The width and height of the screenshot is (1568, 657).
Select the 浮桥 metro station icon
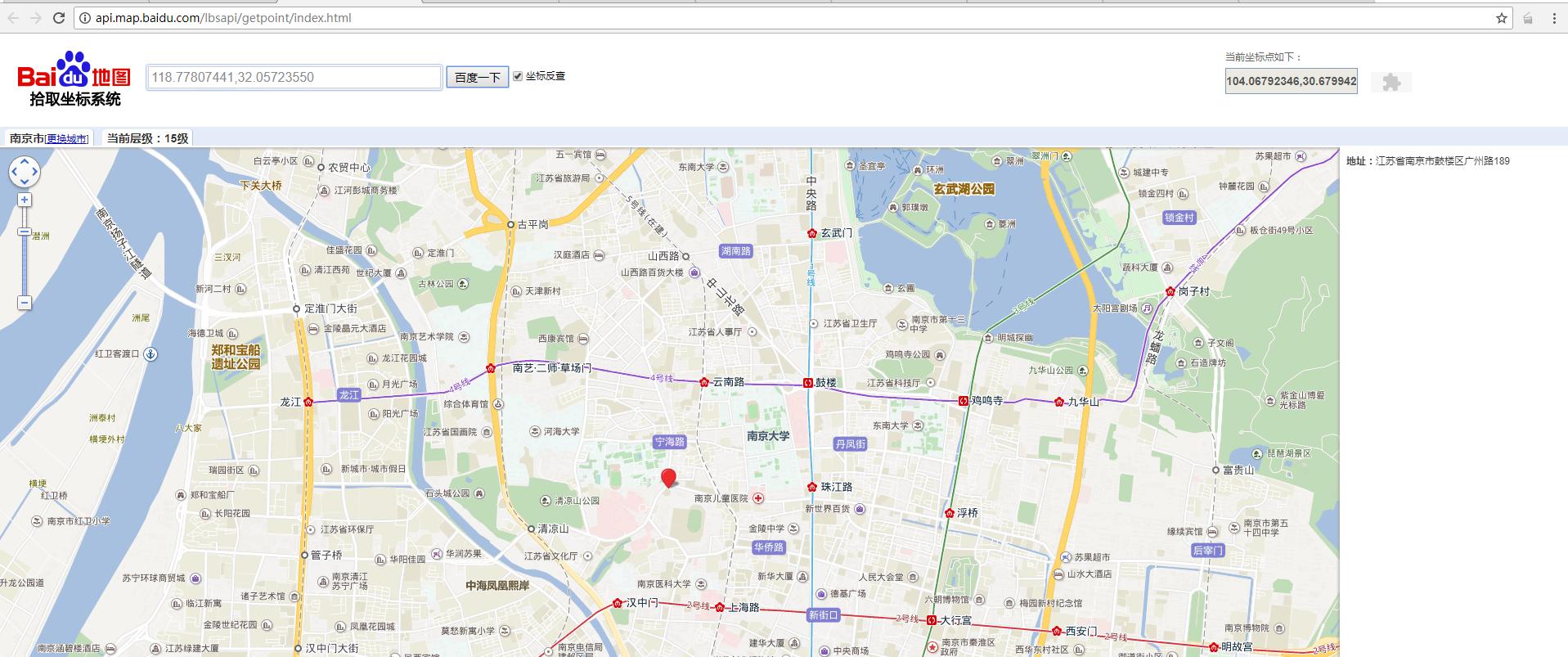[949, 513]
